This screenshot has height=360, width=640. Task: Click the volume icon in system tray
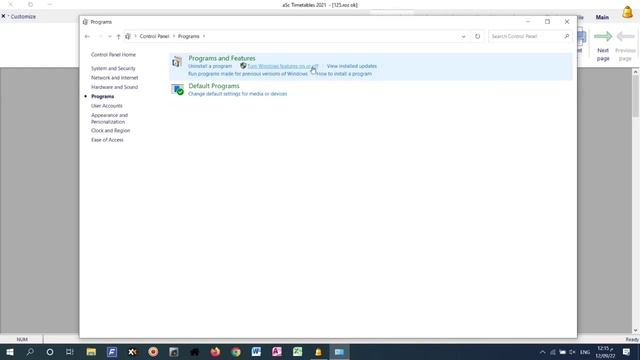(572, 352)
